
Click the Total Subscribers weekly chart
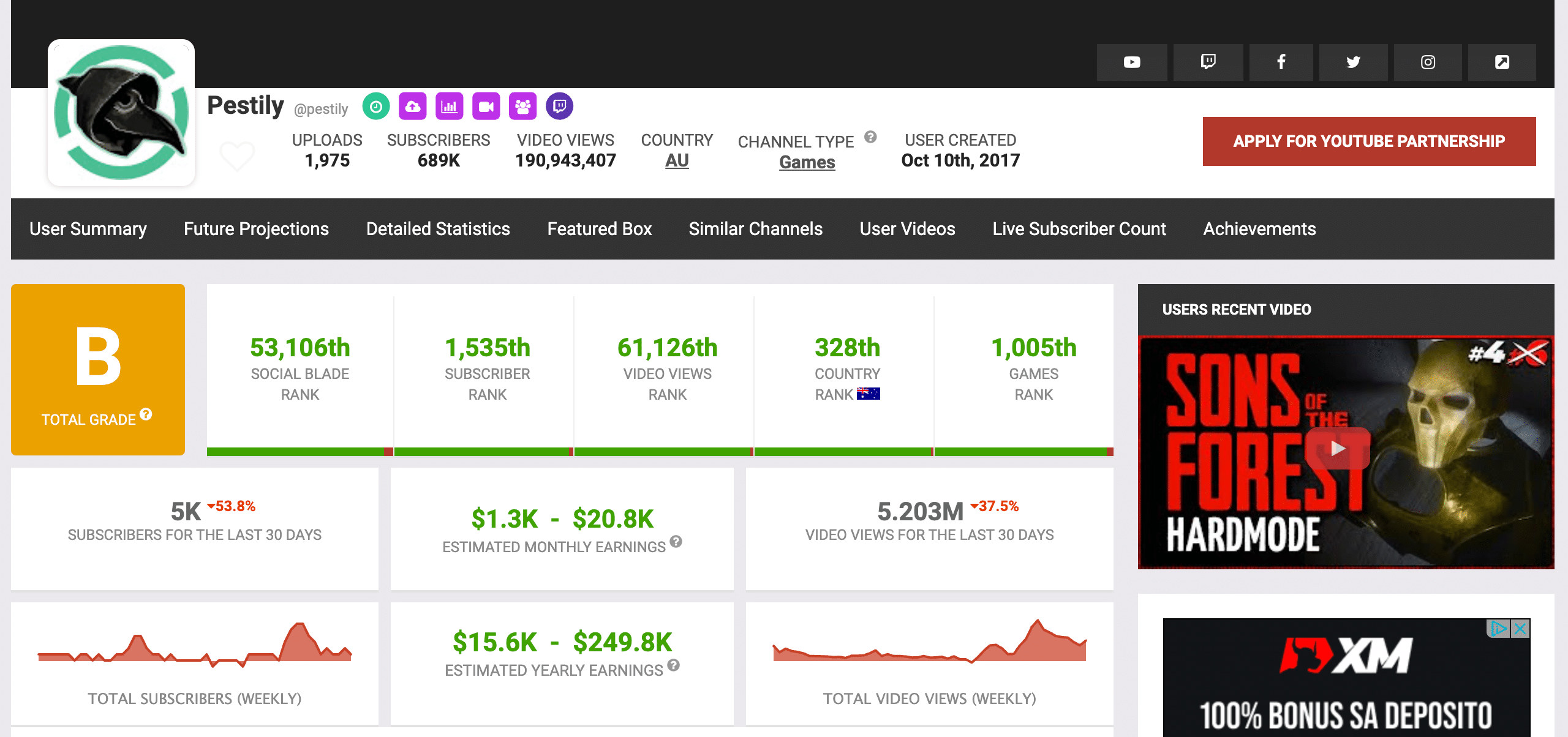pos(195,645)
